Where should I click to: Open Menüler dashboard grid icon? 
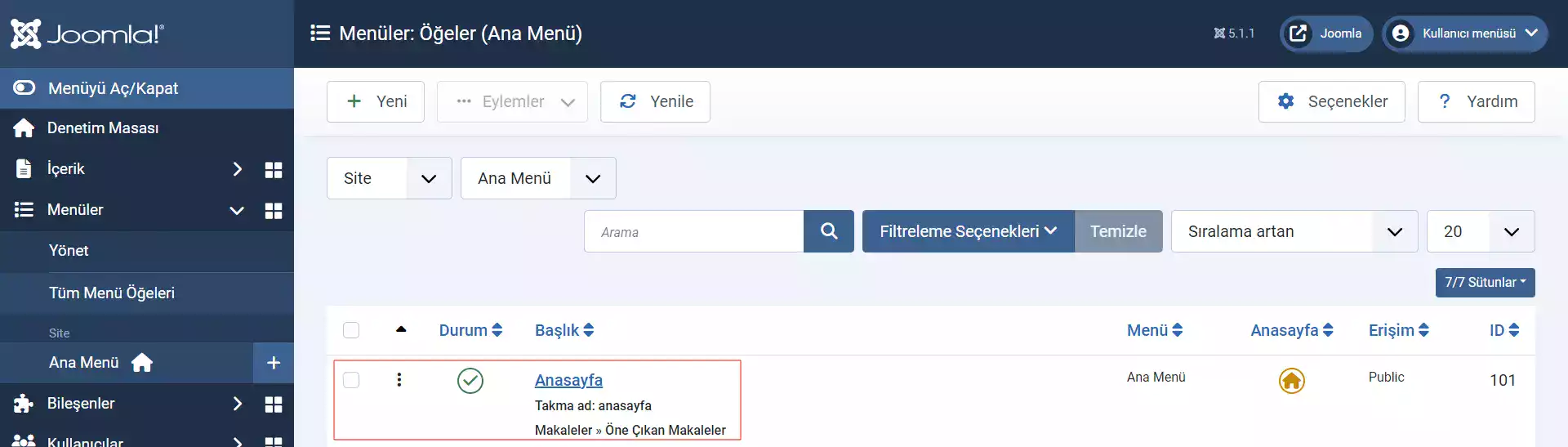coord(274,210)
